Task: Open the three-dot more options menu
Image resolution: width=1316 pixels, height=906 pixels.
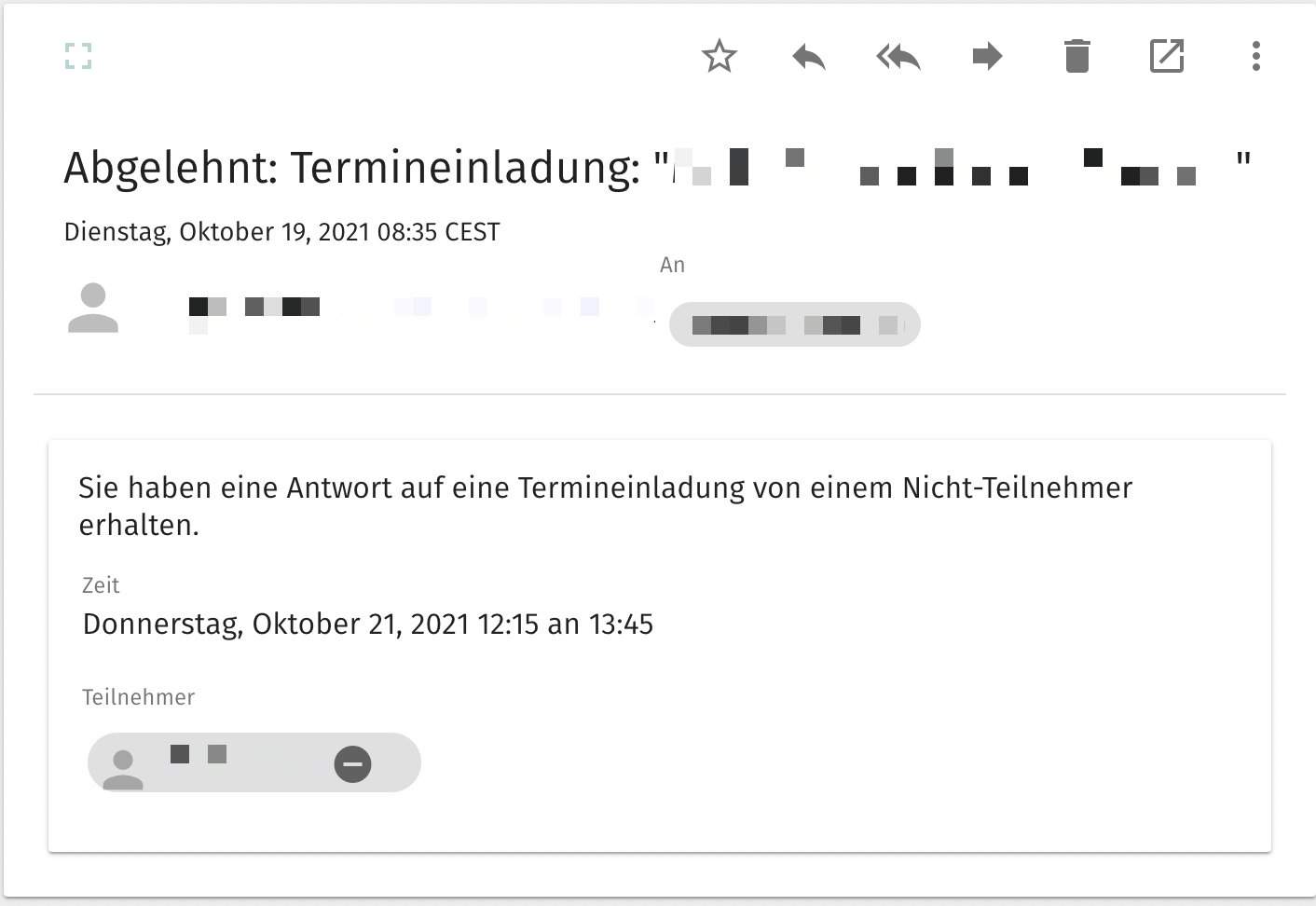Action: pos(1255,56)
